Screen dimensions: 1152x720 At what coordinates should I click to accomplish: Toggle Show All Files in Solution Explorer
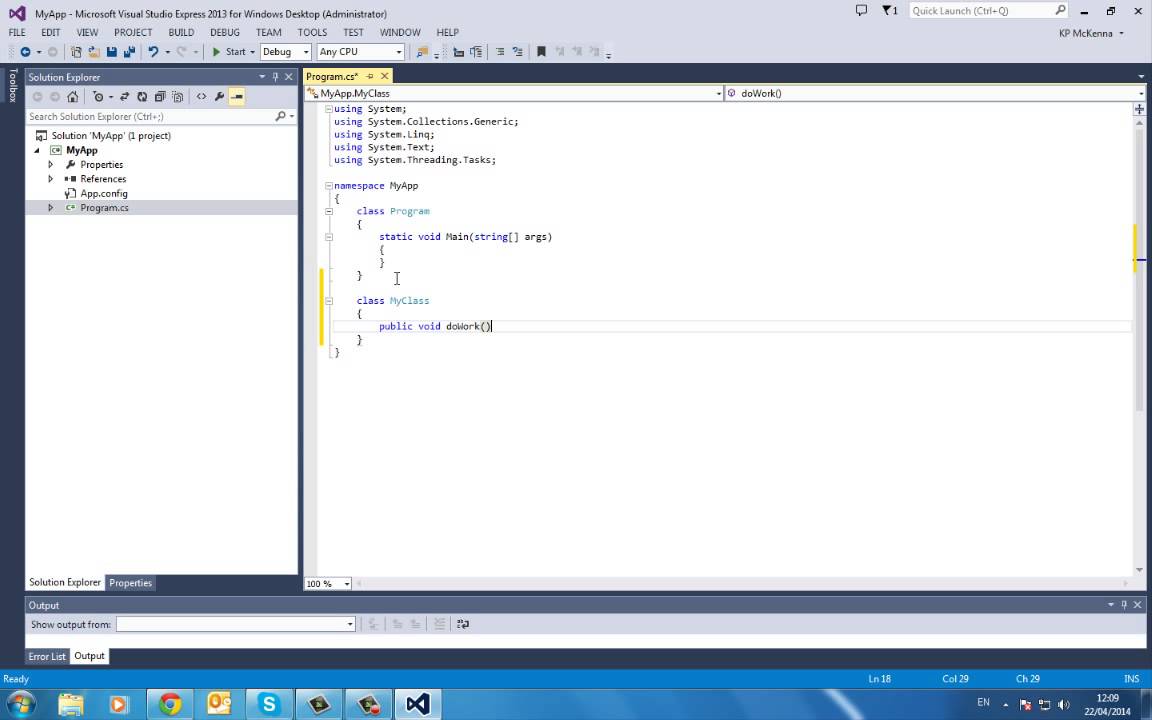point(177,96)
